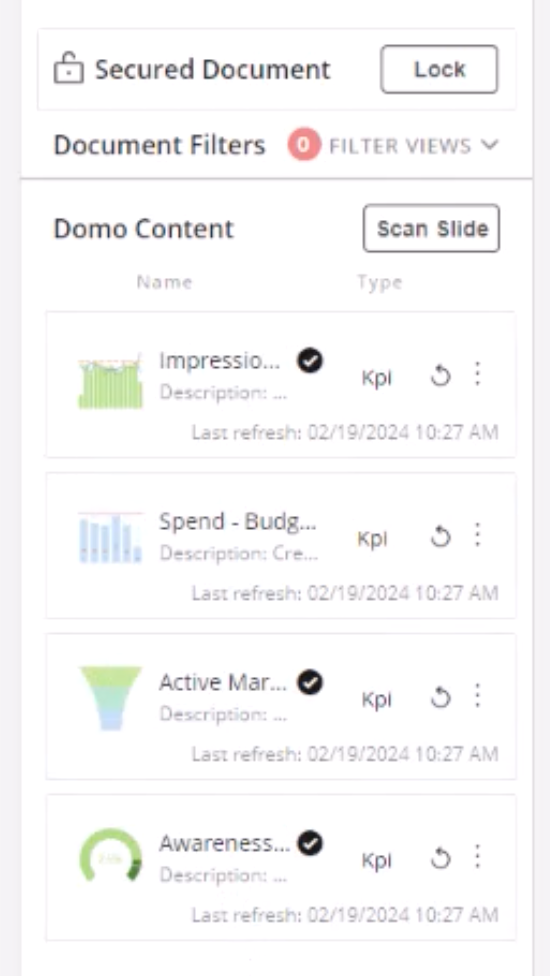
Task: Click the Impressio... card name
Action: click(220, 360)
